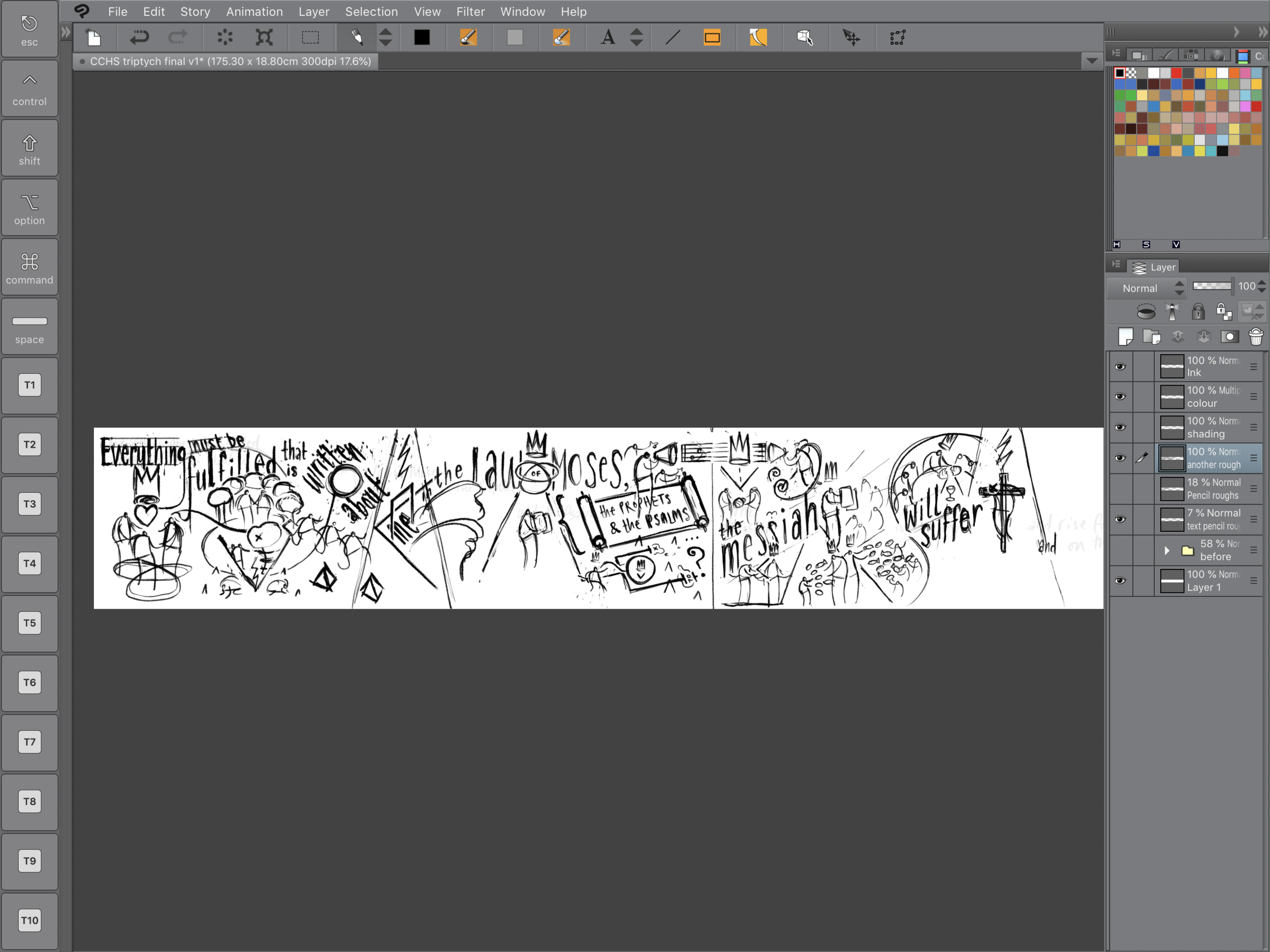Open the Layer panel menu icon
This screenshot has width=1270, height=952.
pyautogui.click(x=1116, y=264)
